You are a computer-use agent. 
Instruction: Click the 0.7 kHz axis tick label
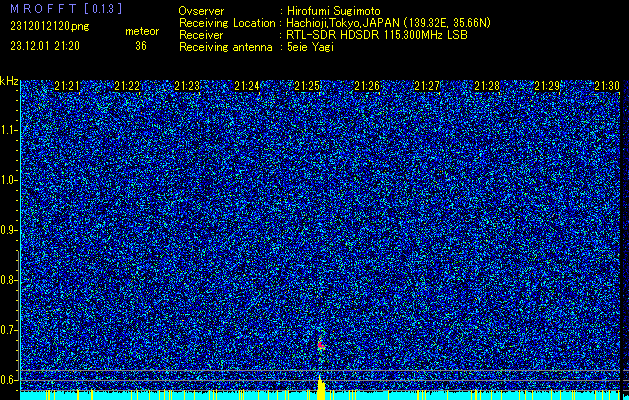pos(8,330)
